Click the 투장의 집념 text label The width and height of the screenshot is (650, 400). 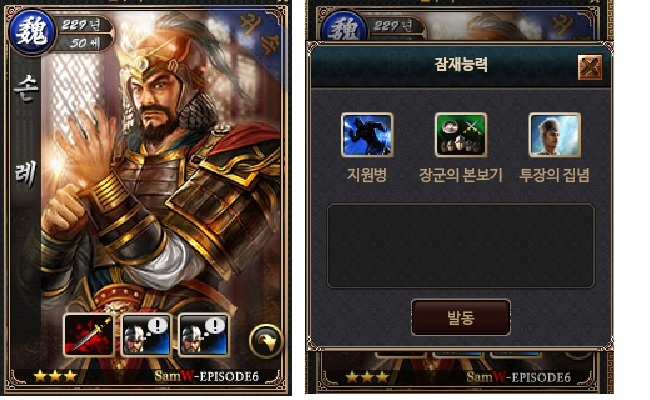555,175
